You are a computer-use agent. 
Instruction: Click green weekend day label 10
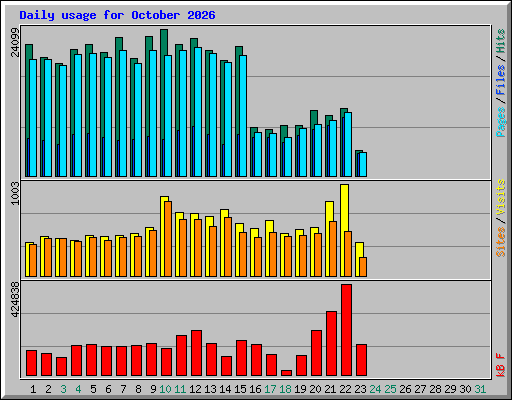pyautogui.click(x=165, y=389)
